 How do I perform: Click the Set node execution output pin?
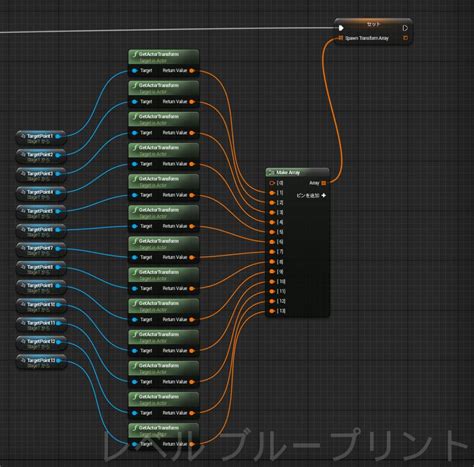(x=405, y=28)
